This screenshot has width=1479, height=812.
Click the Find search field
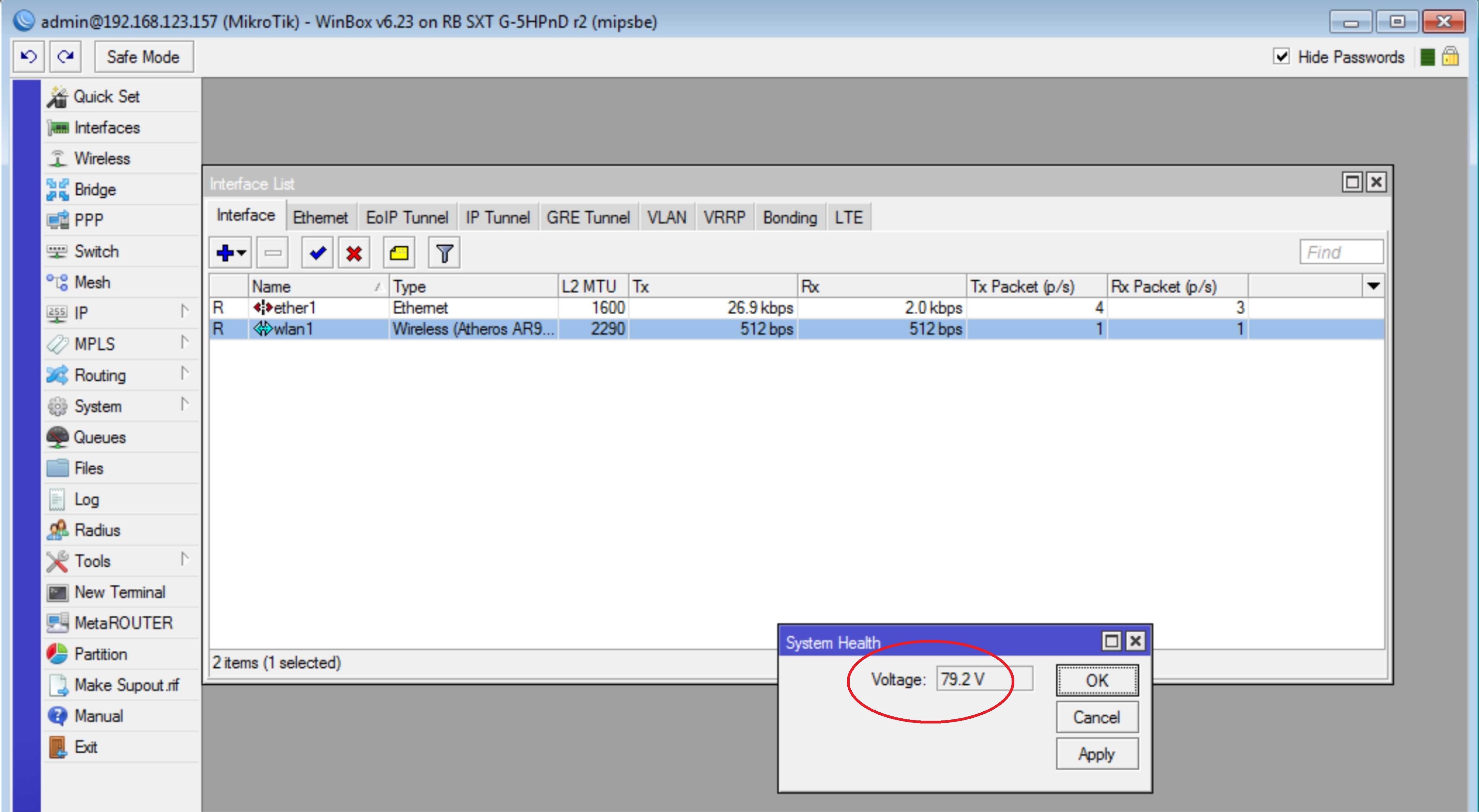point(1341,252)
